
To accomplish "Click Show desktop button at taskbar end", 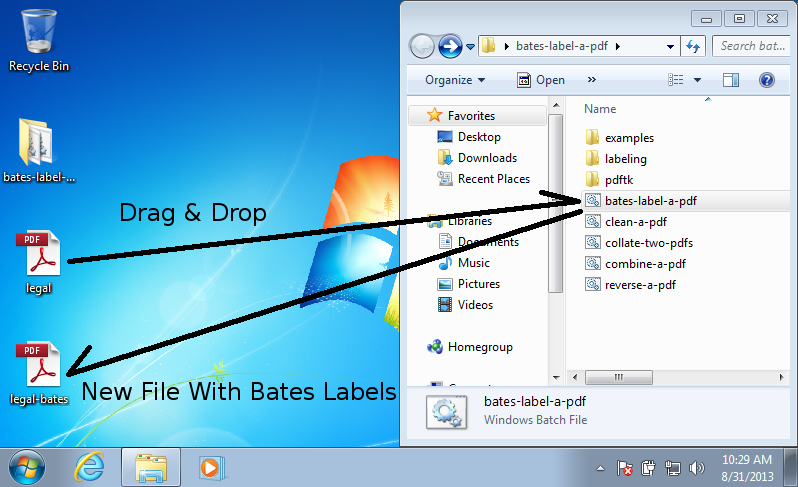I will click(791, 467).
